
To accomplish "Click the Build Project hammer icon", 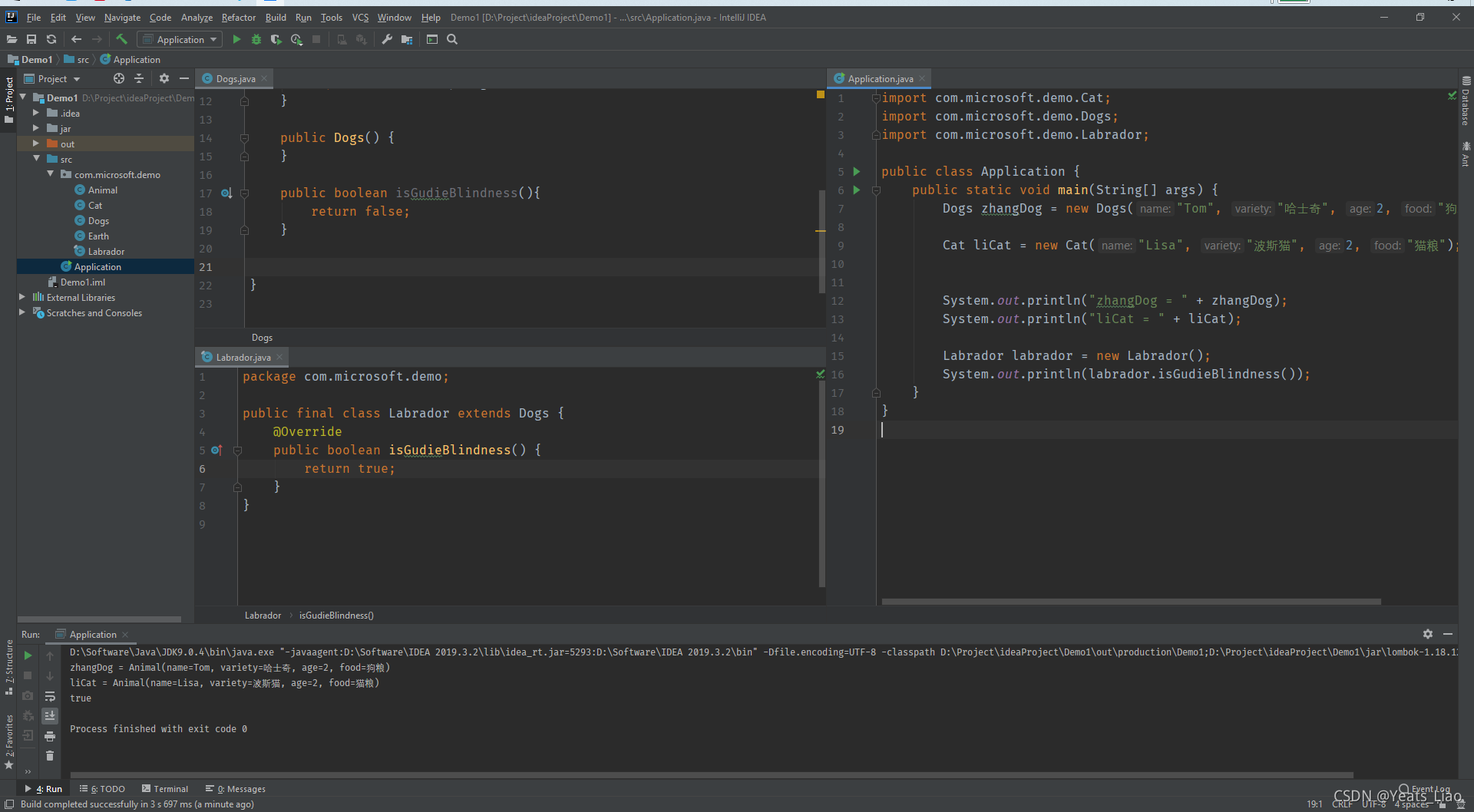I will [121, 39].
